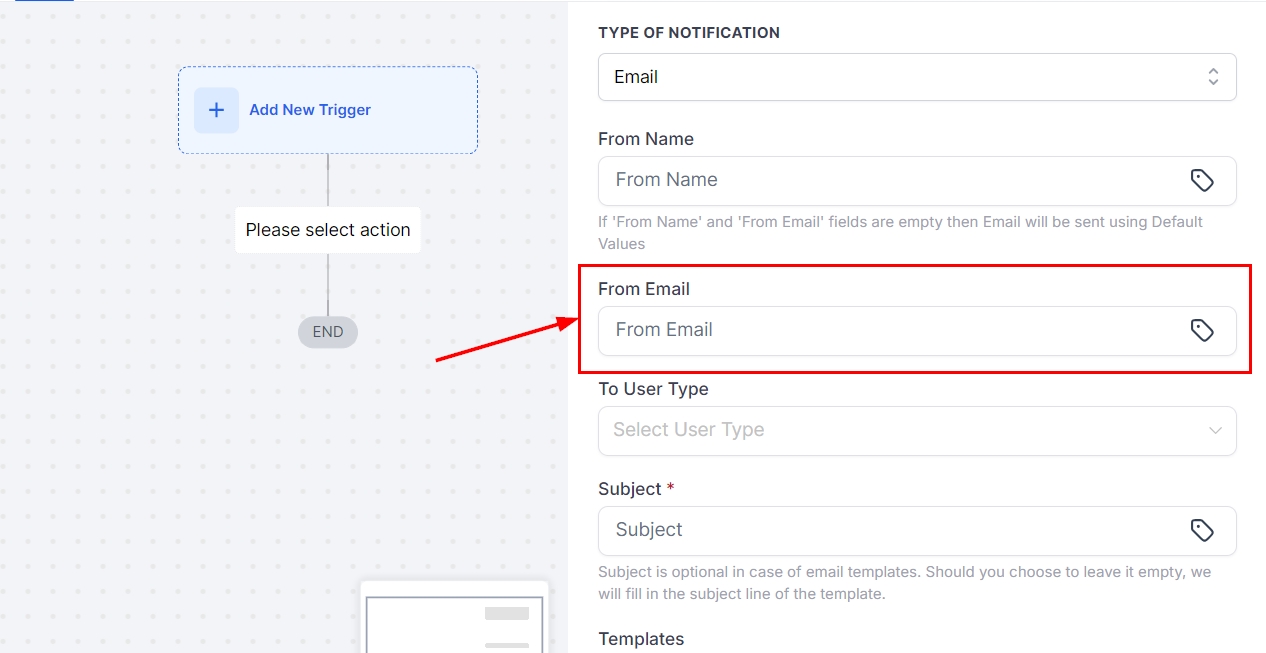The height and width of the screenshot is (653, 1266).
Task: Click the END node in workflow
Action: pyautogui.click(x=328, y=332)
